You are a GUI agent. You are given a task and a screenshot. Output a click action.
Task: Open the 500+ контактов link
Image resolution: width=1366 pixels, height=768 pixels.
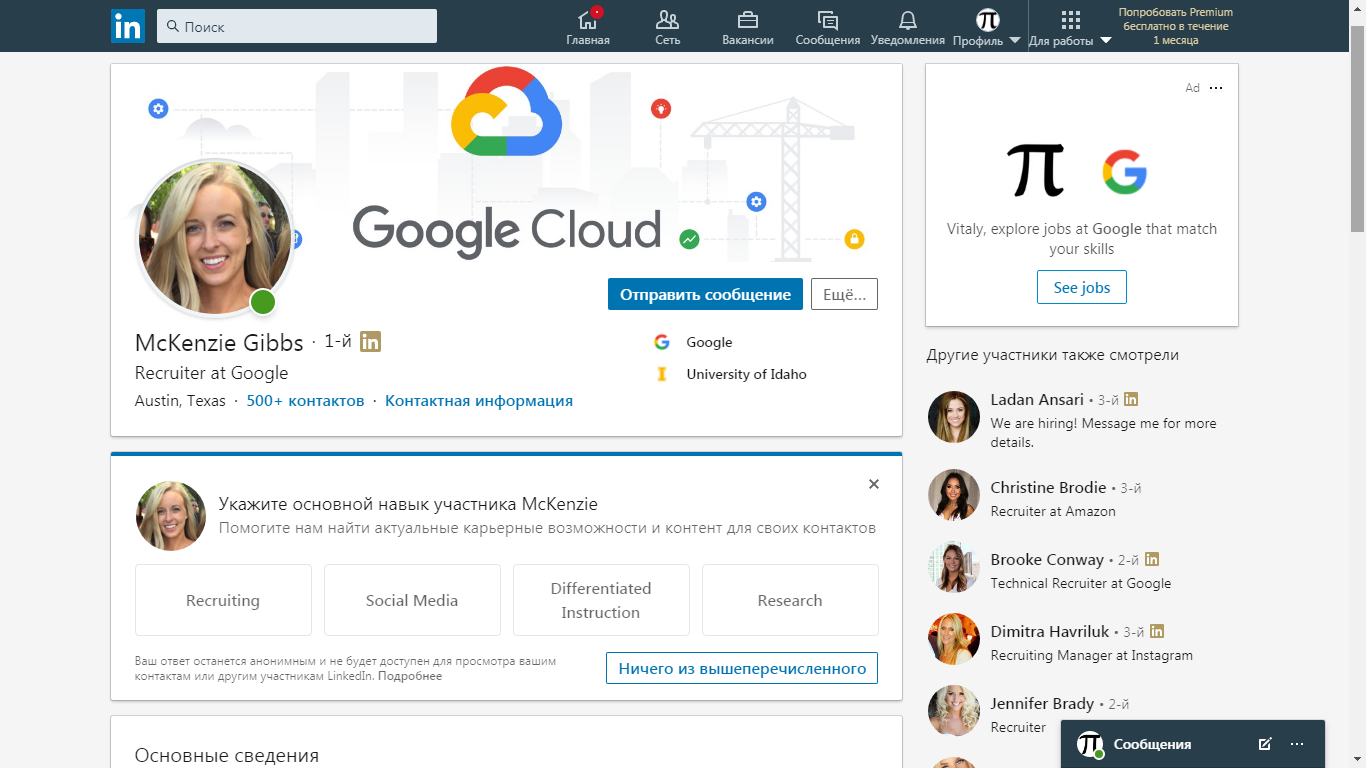pos(305,401)
